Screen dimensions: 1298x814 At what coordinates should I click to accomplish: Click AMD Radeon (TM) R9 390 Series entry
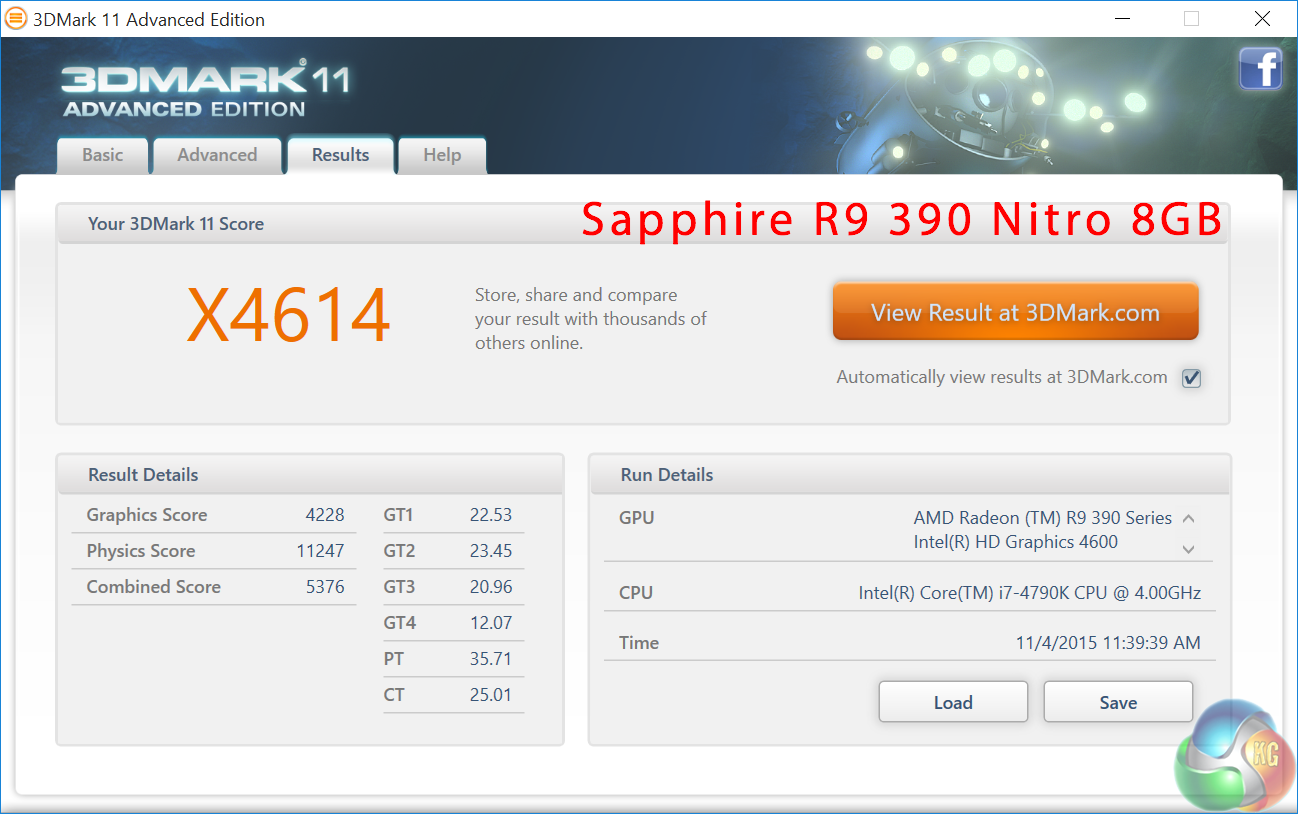[1042, 518]
